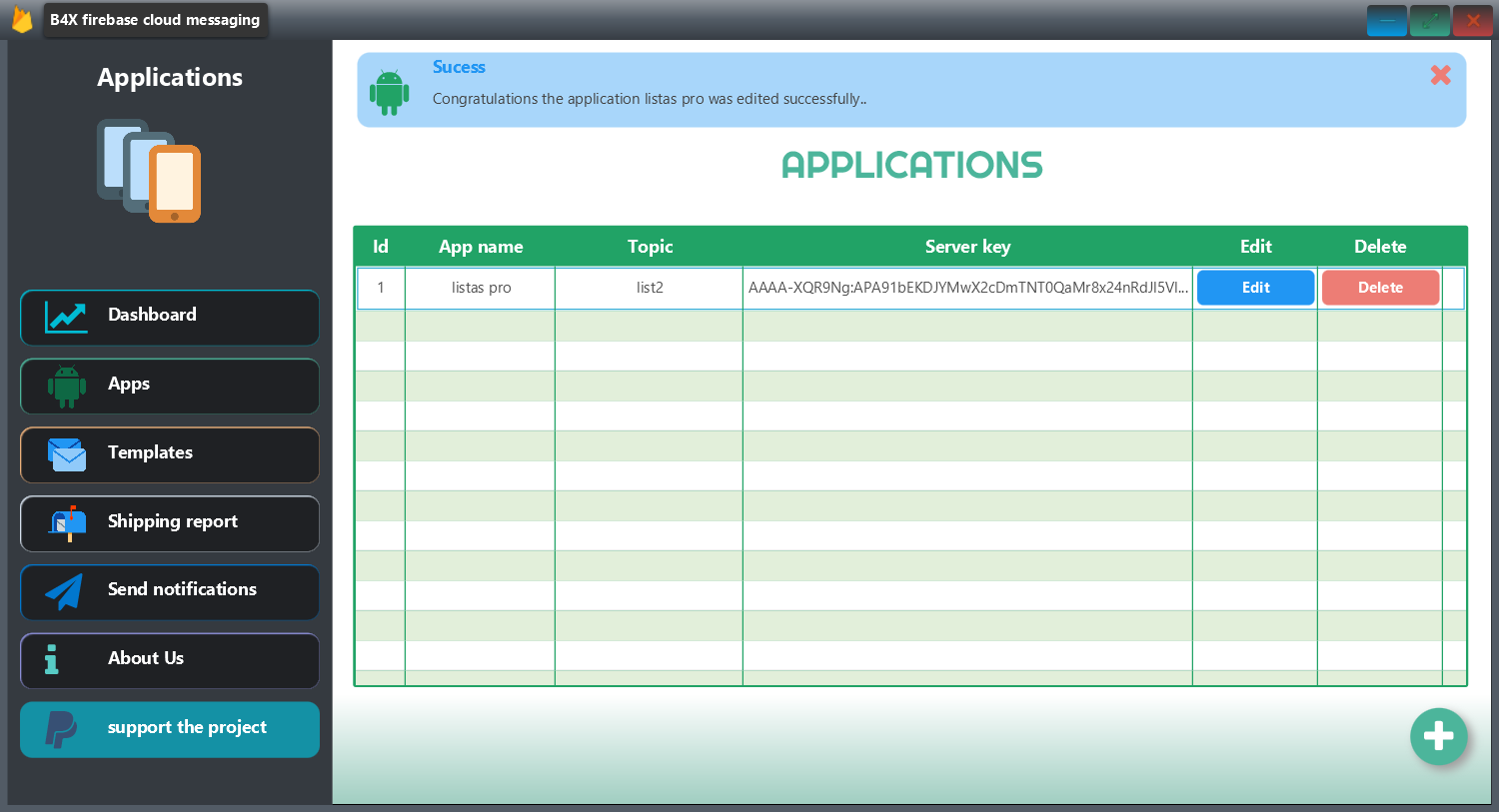This screenshot has height=812, width=1499.
Task: Dismiss the success notification banner
Action: point(1440,75)
